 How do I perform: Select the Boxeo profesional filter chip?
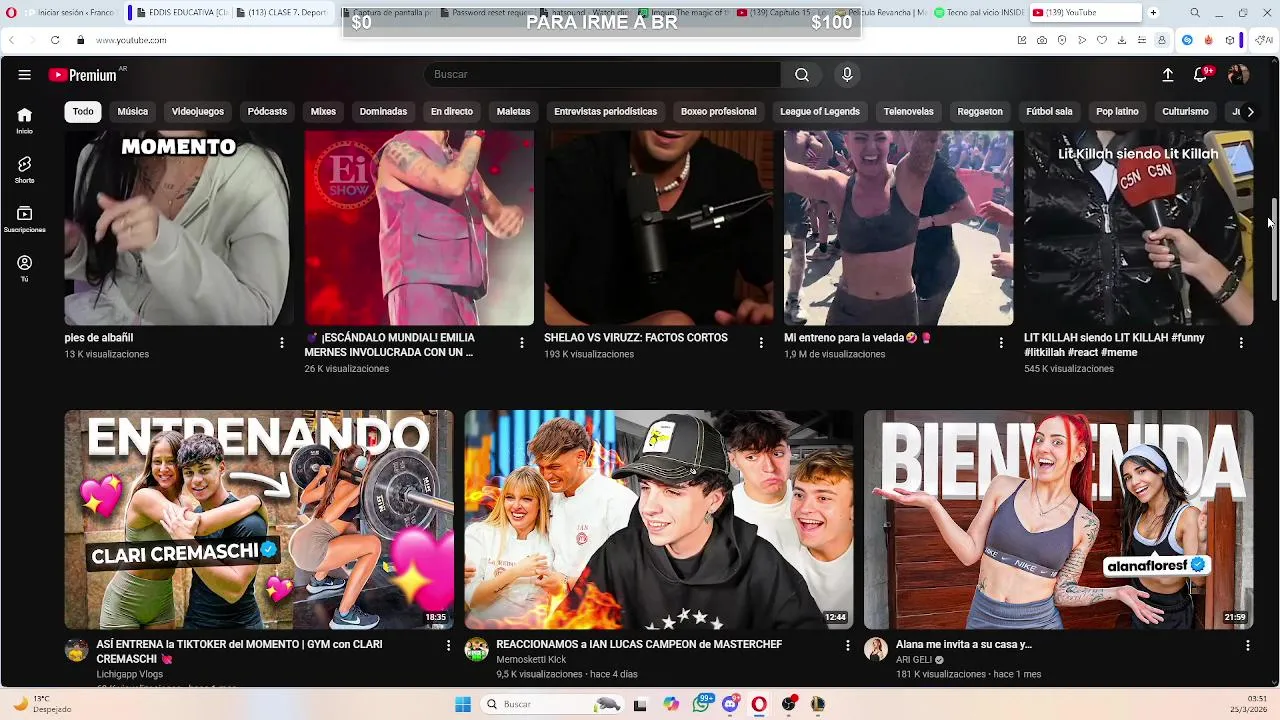tap(719, 111)
